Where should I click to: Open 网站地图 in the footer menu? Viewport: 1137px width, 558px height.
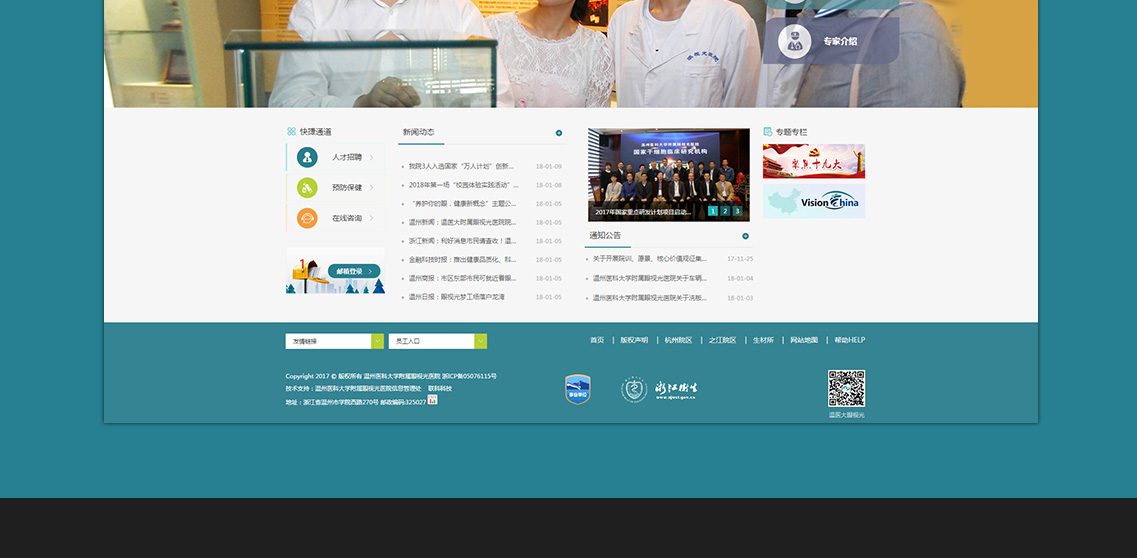804,340
